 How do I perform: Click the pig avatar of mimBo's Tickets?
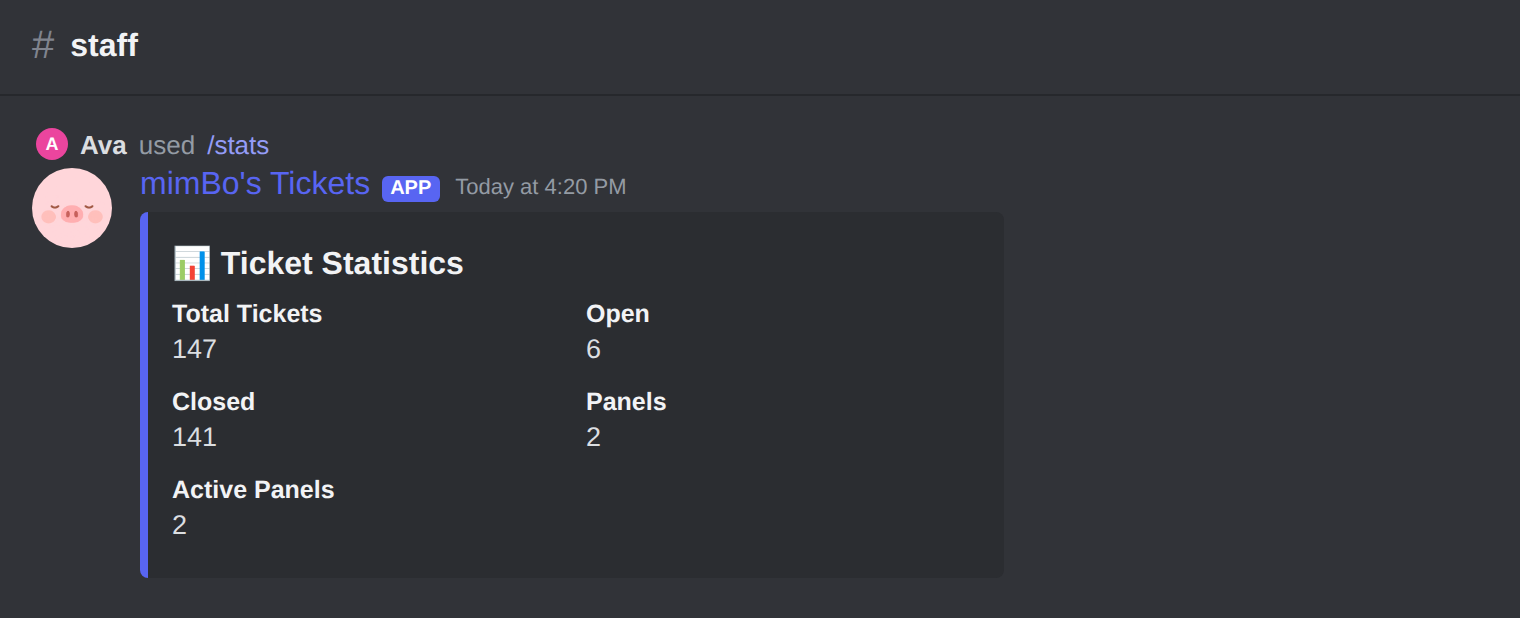72,208
